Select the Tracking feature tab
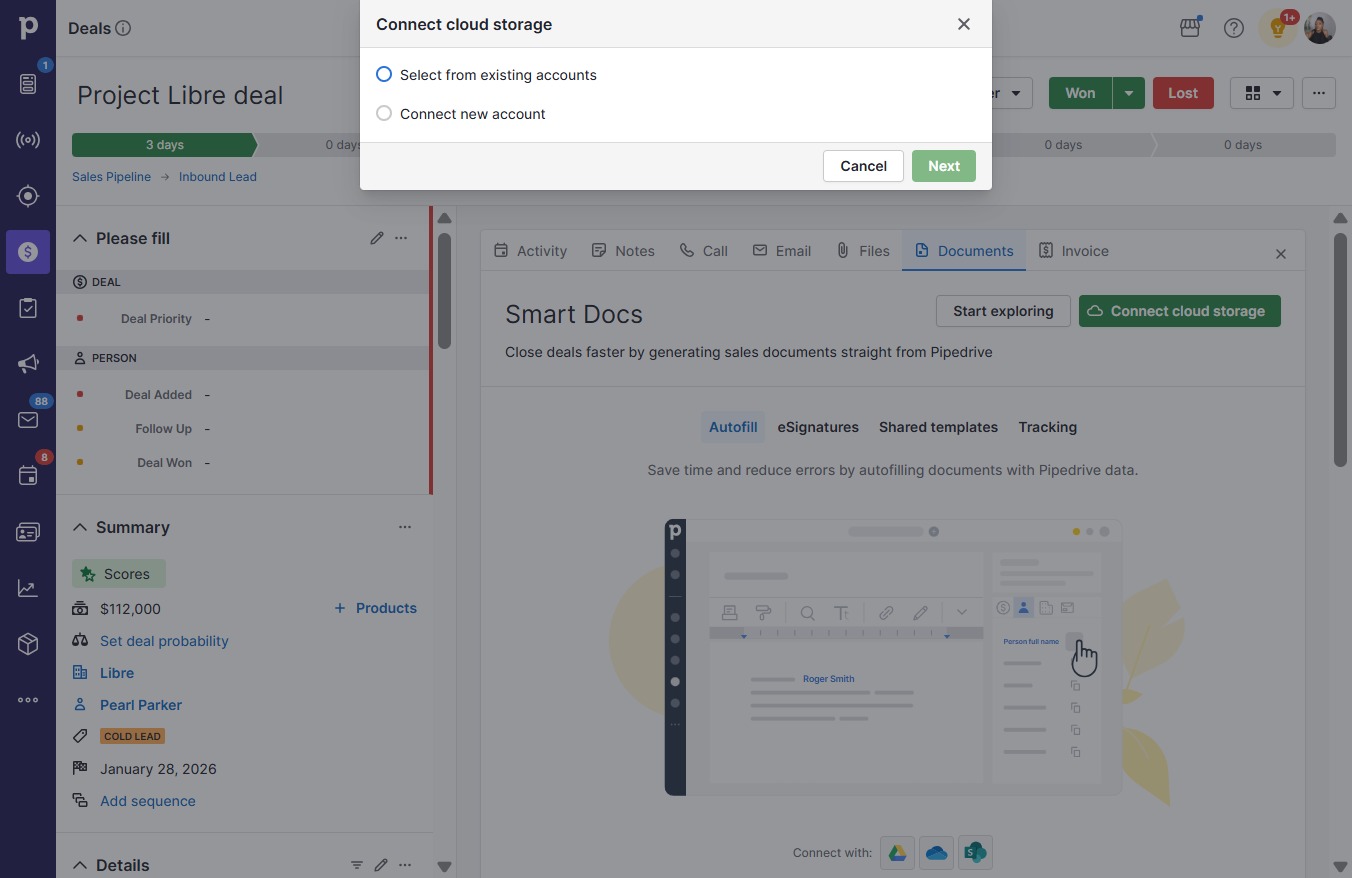 pyautogui.click(x=1047, y=427)
